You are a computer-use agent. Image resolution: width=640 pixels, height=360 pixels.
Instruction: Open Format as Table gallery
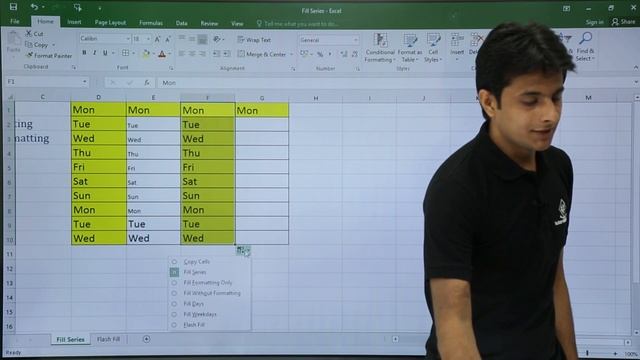coord(410,48)
